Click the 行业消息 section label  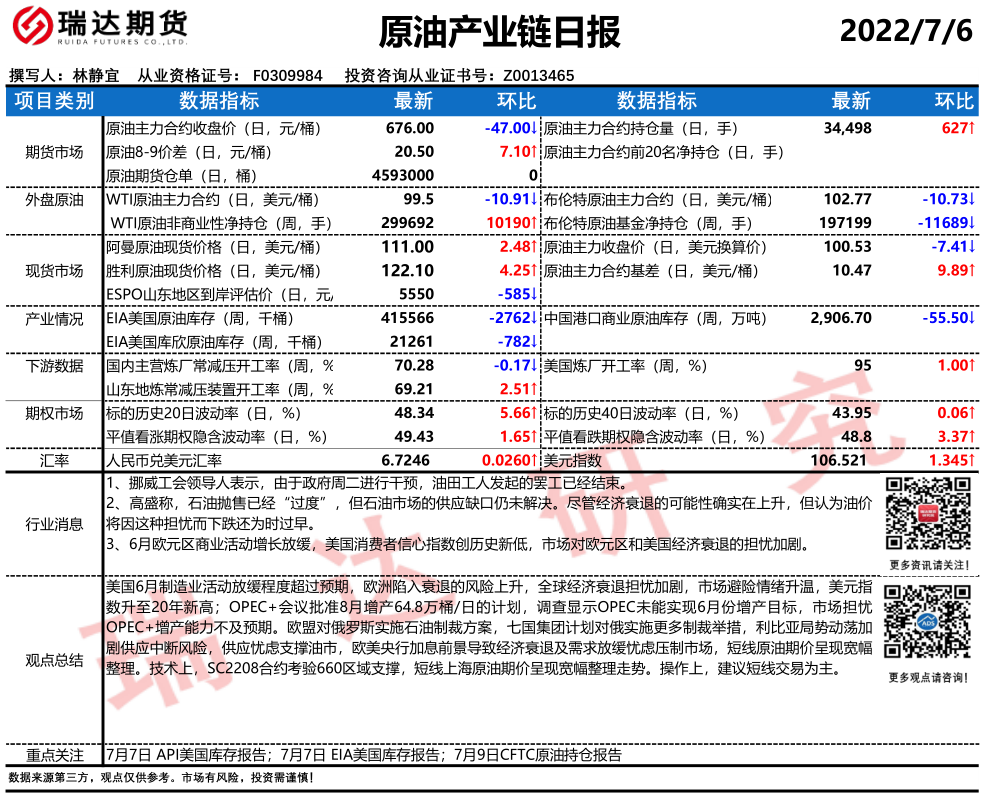point(54,523)
